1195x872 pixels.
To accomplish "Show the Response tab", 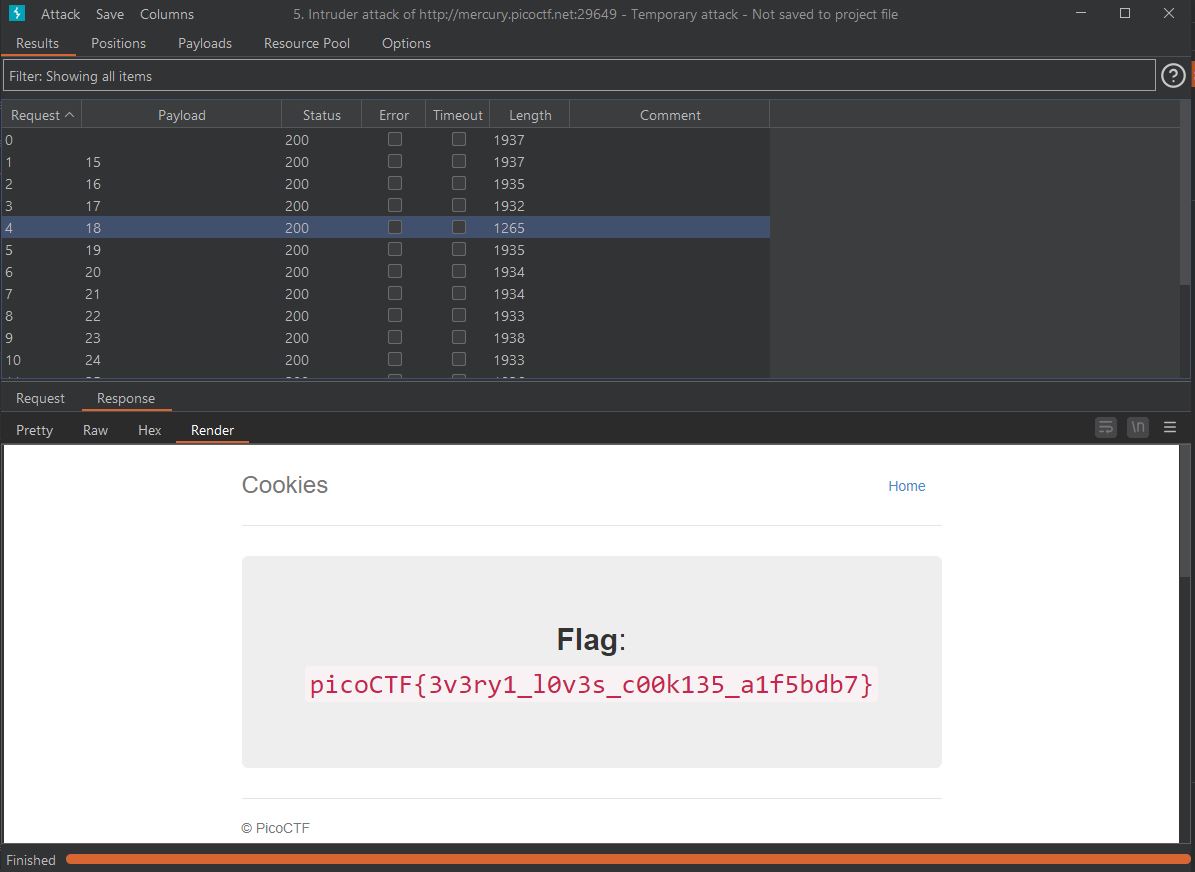I will 126,399.
